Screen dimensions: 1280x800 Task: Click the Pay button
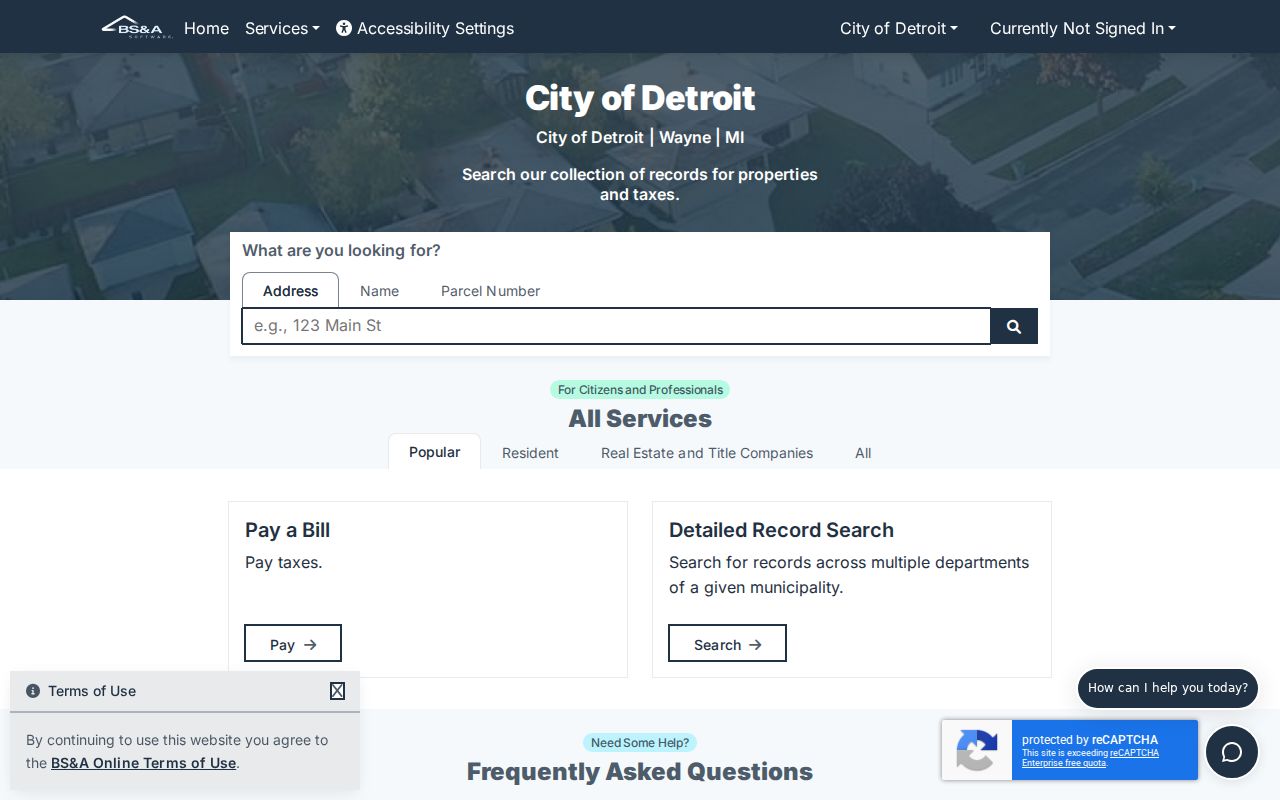(x=293, y=644)
